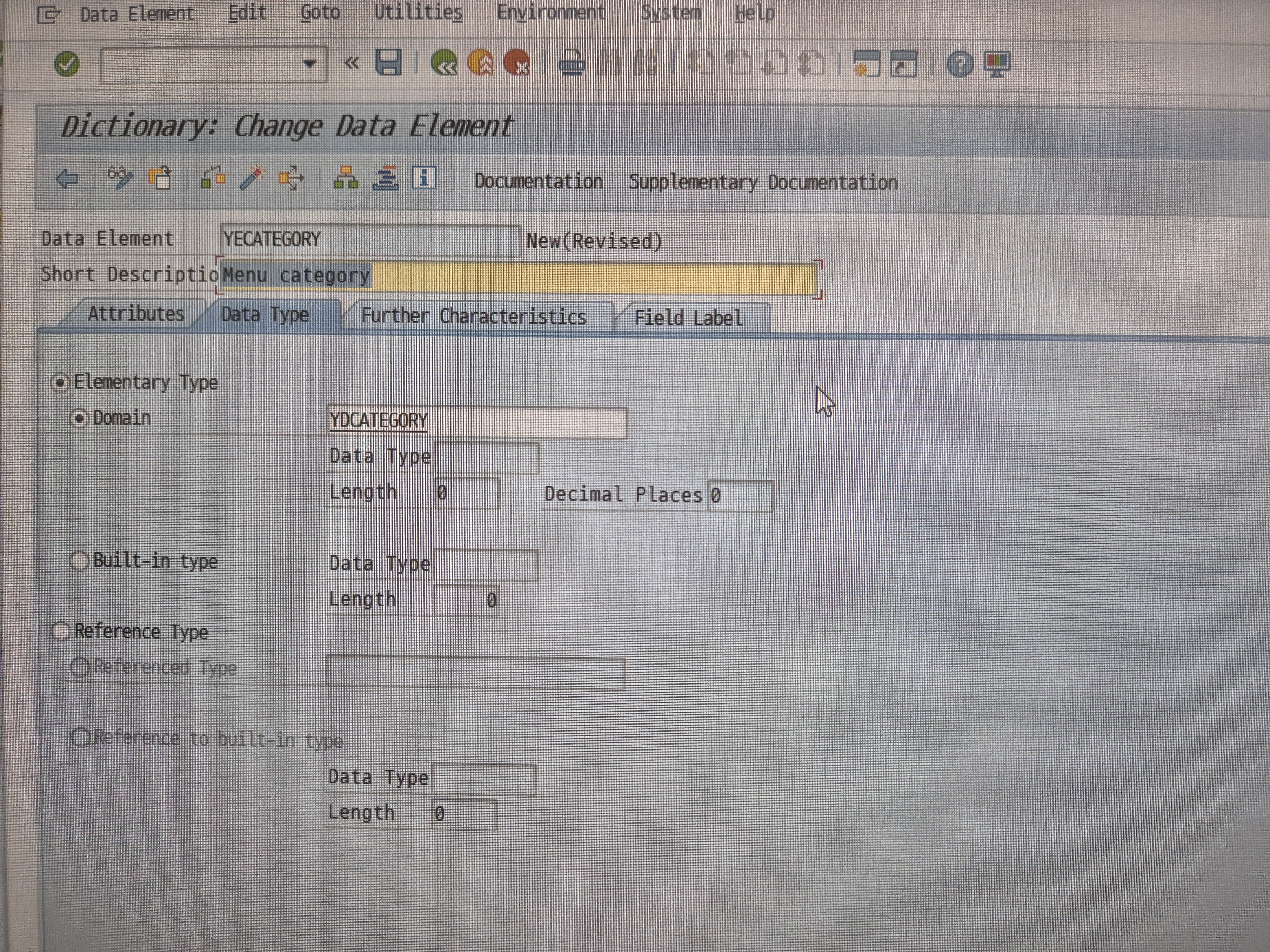Switch to the Further Characteristics tab
Image resolution: width=1270 pixels, height=952 pixels.
pos(474,316)
